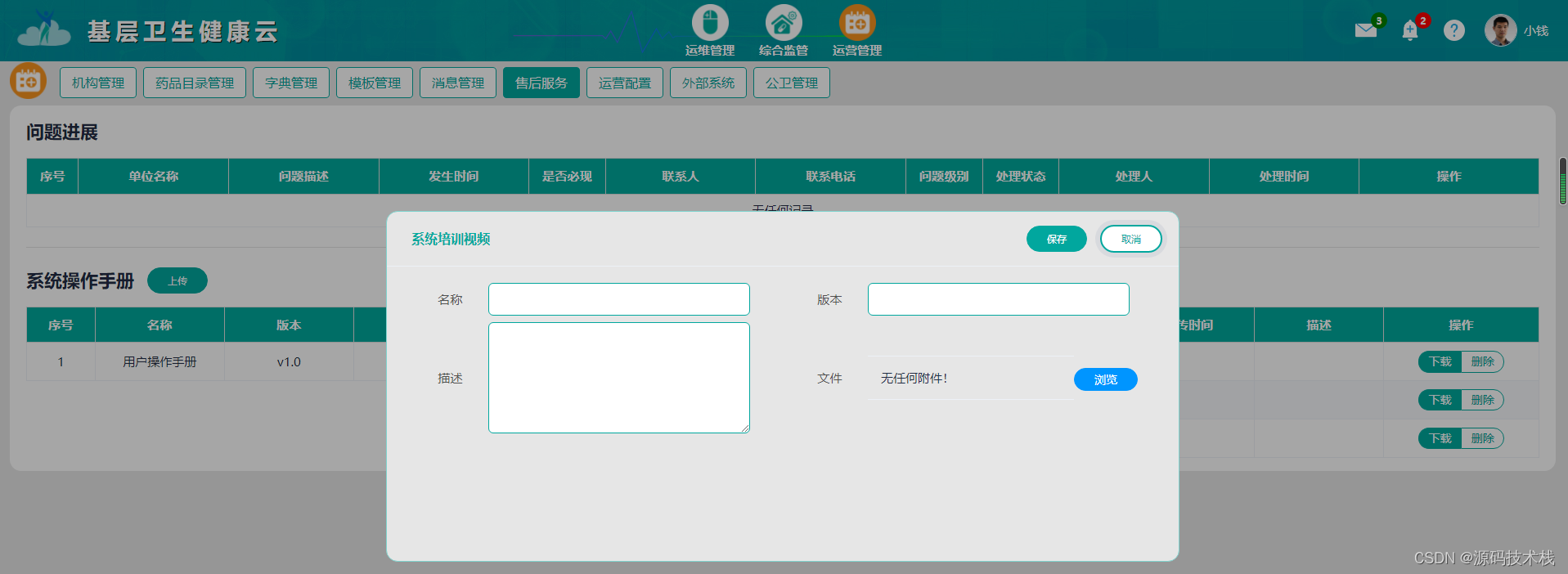The width and height of the screenshot is (1568, 574).
Task: Switch to the 药品目录管理 tab
Action: click(x=195, y=83)
